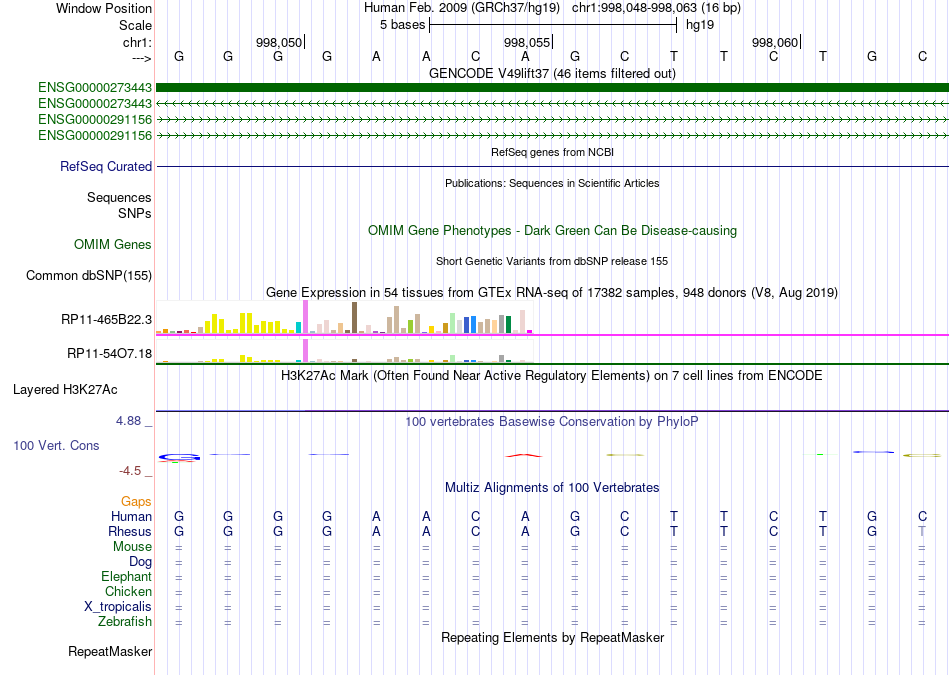Click the 5 bases scale bar
This screenshot has height=675, width=950.
553,25
